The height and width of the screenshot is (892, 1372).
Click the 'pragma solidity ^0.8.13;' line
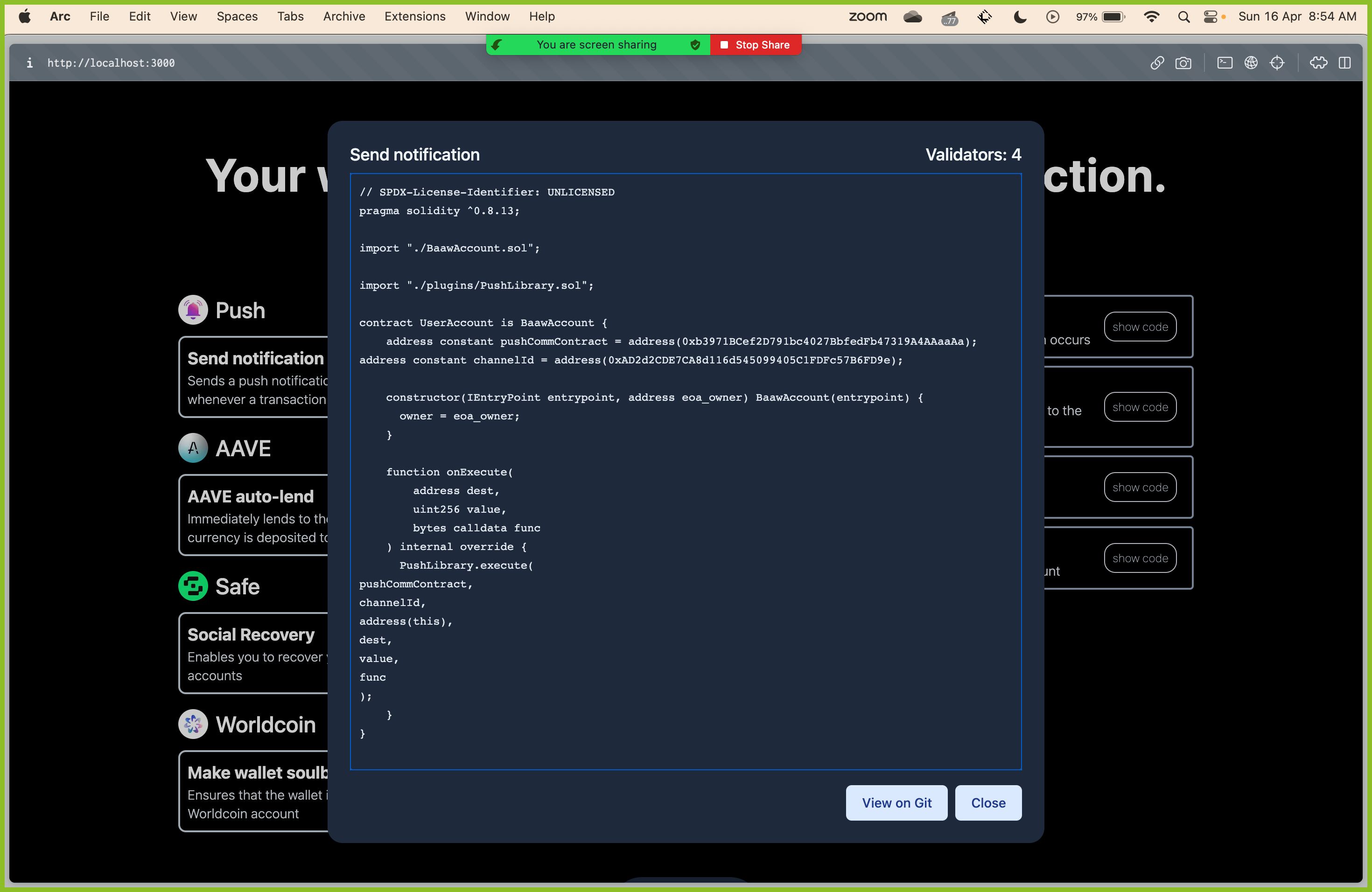439,211
